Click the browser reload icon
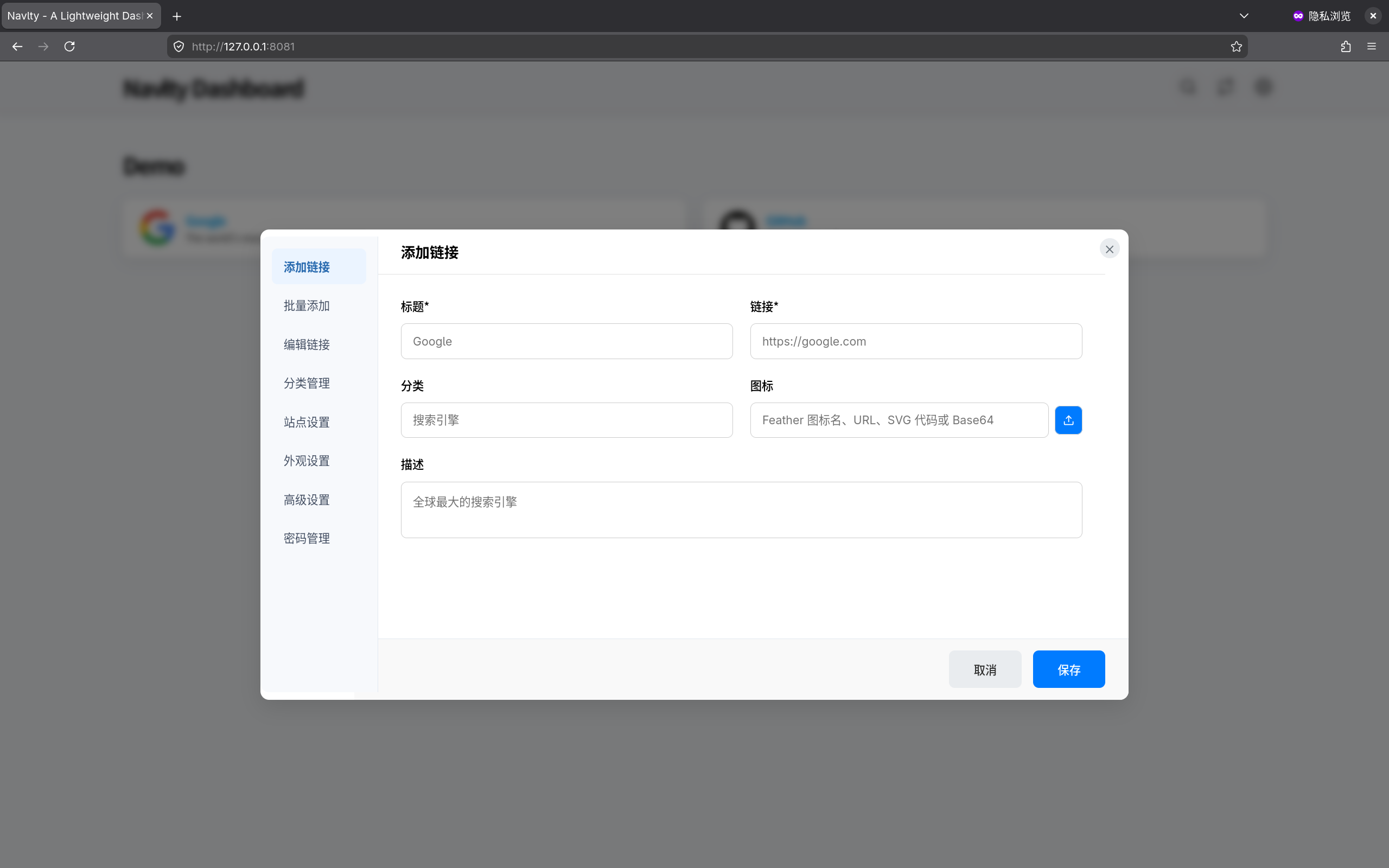 pyautogui.click(x=69, y=47)
